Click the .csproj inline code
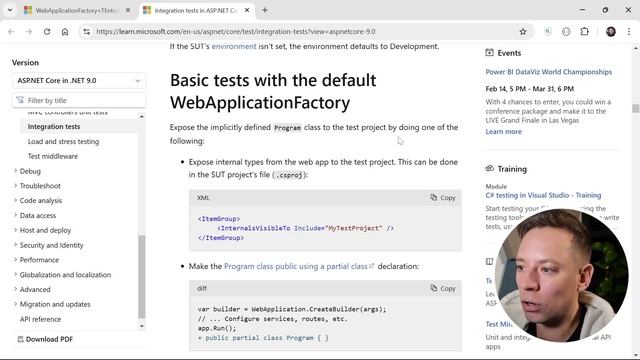This screenshot has width=640, height=360. [x=289, y=175]
